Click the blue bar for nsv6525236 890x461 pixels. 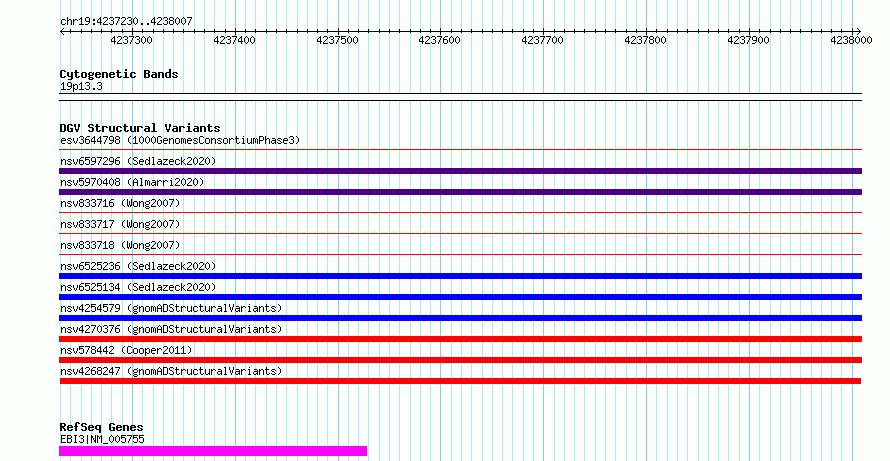(x=460, y=276)
